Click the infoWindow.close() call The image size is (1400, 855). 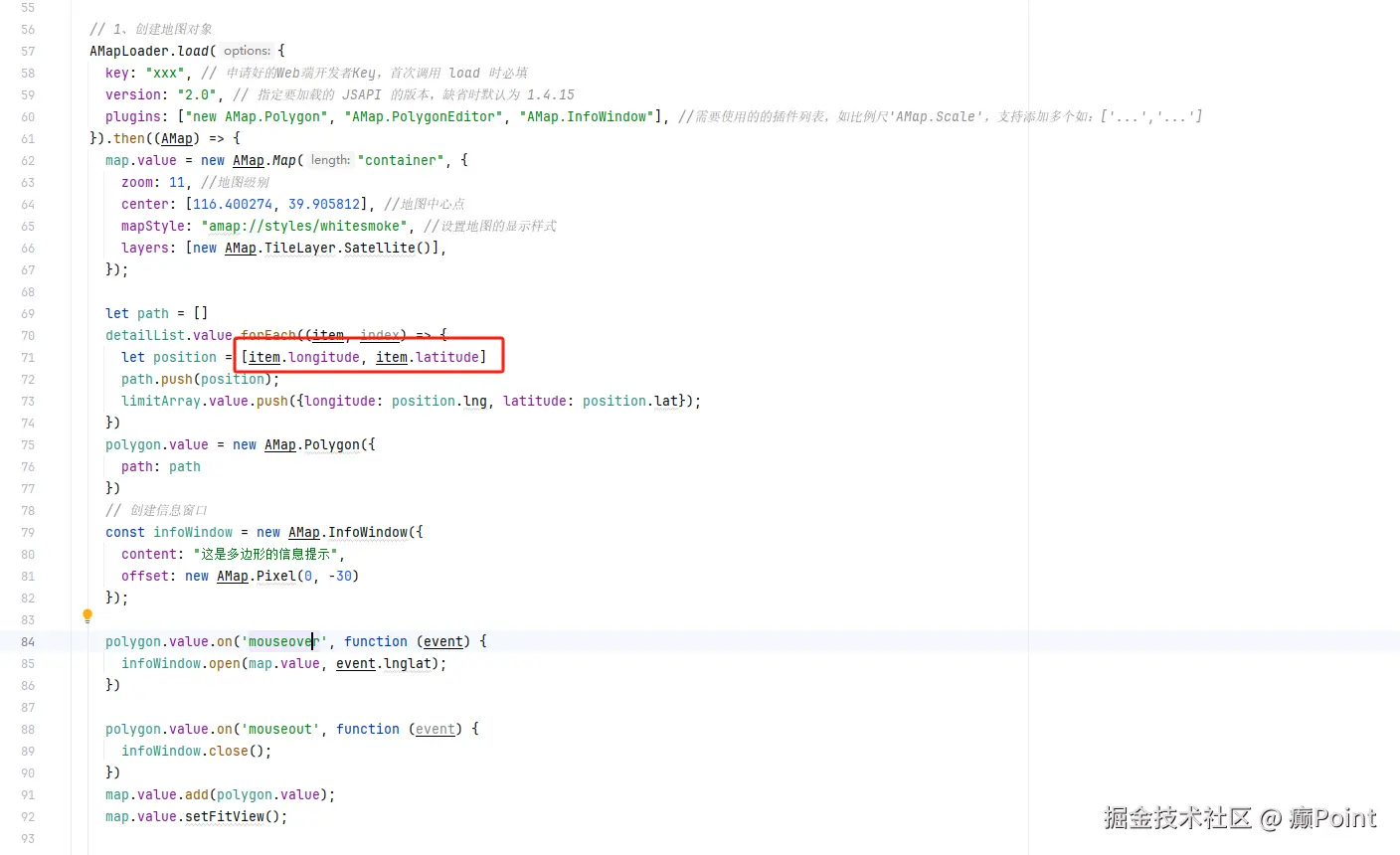click(x=197, y=751)
